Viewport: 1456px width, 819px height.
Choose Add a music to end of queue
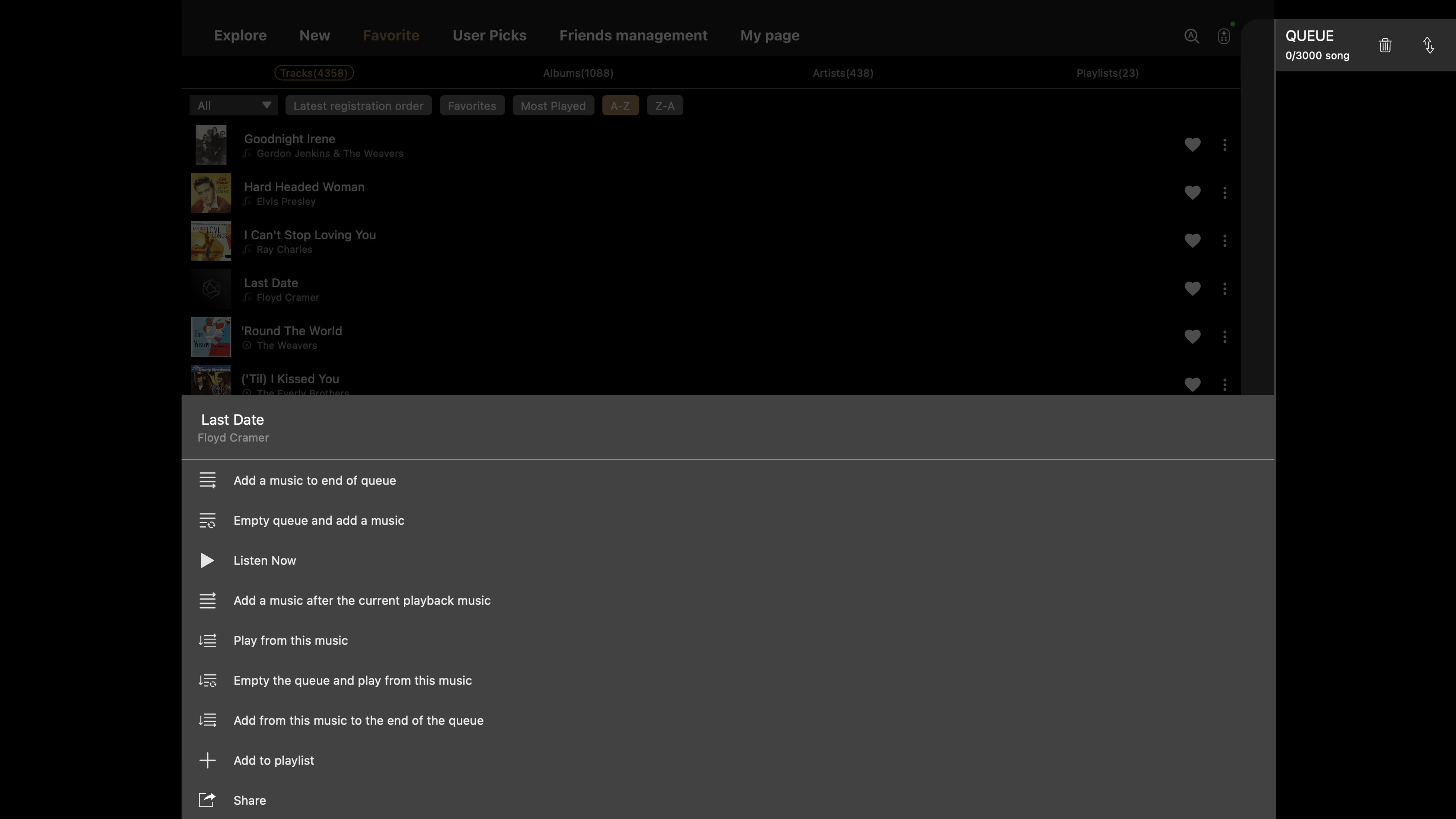(315, 481)
